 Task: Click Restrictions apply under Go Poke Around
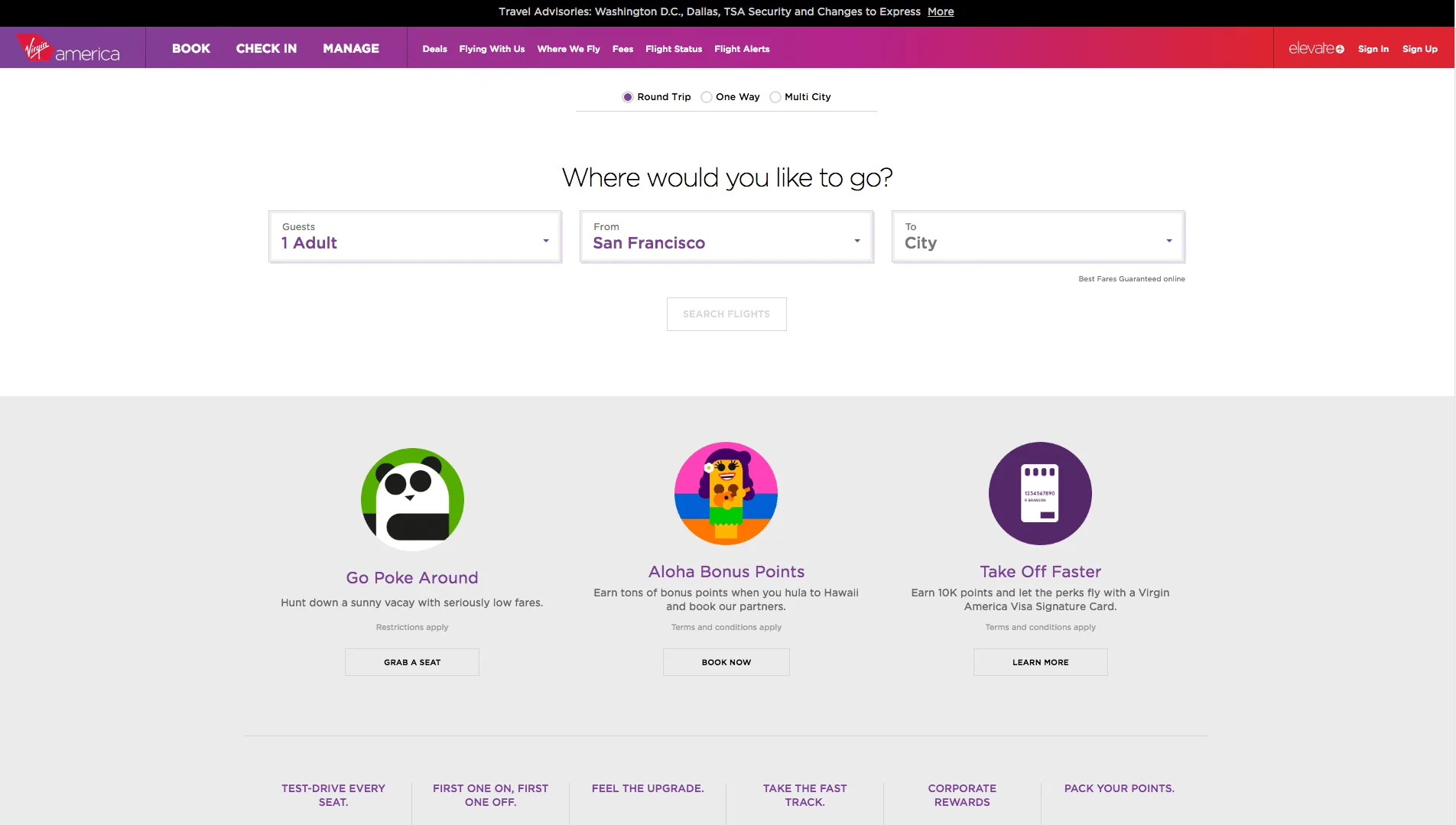pyautogui.click(x=412, y=627)
